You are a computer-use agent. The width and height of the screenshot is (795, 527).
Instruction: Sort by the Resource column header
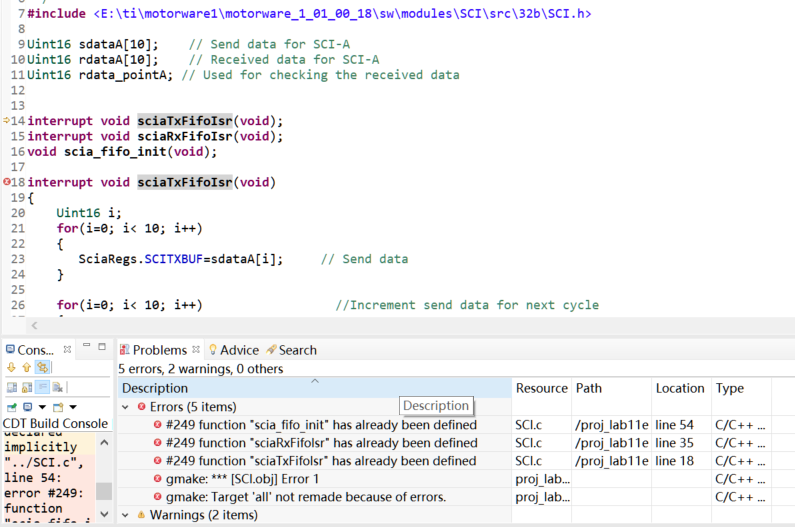click(541, 388)
